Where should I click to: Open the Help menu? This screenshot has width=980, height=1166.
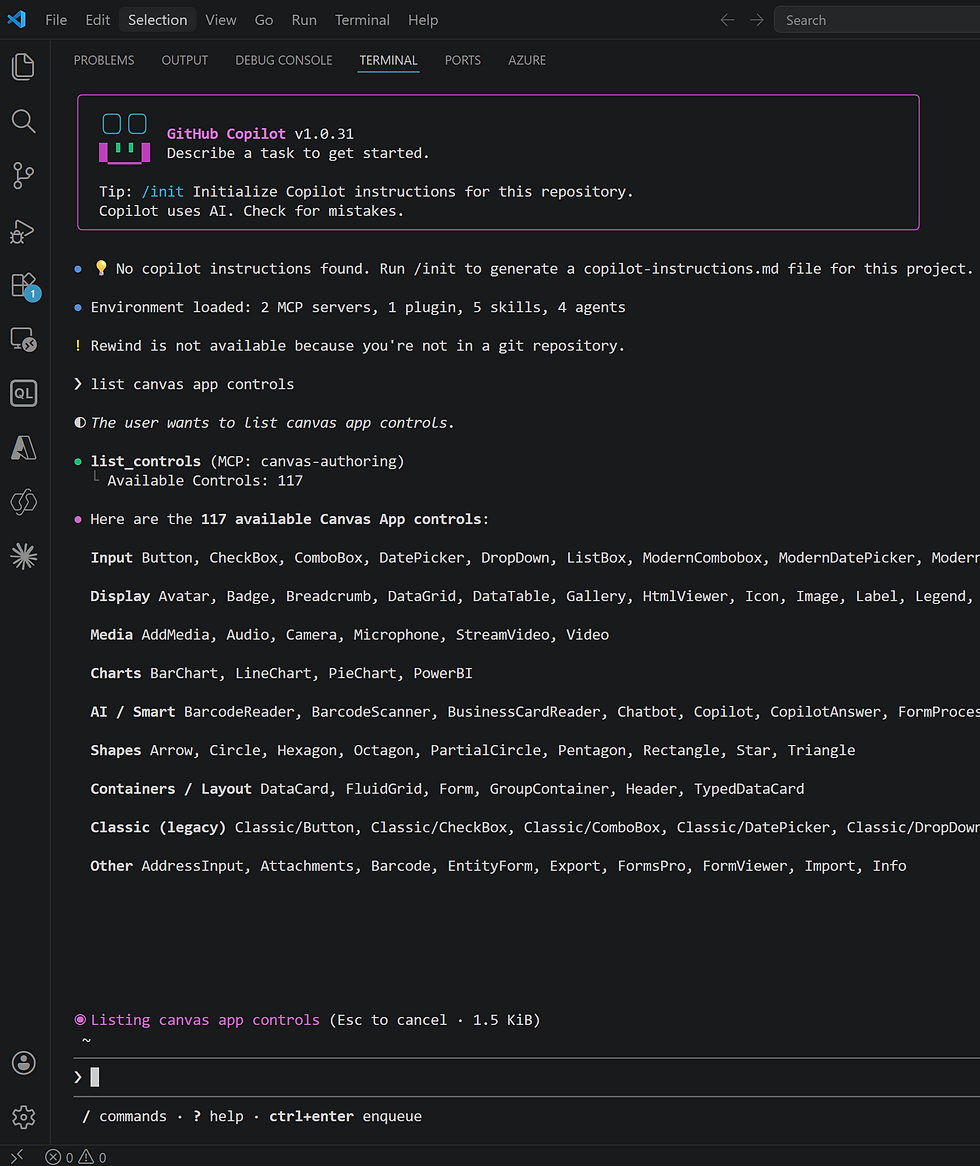tap(423, 20)
